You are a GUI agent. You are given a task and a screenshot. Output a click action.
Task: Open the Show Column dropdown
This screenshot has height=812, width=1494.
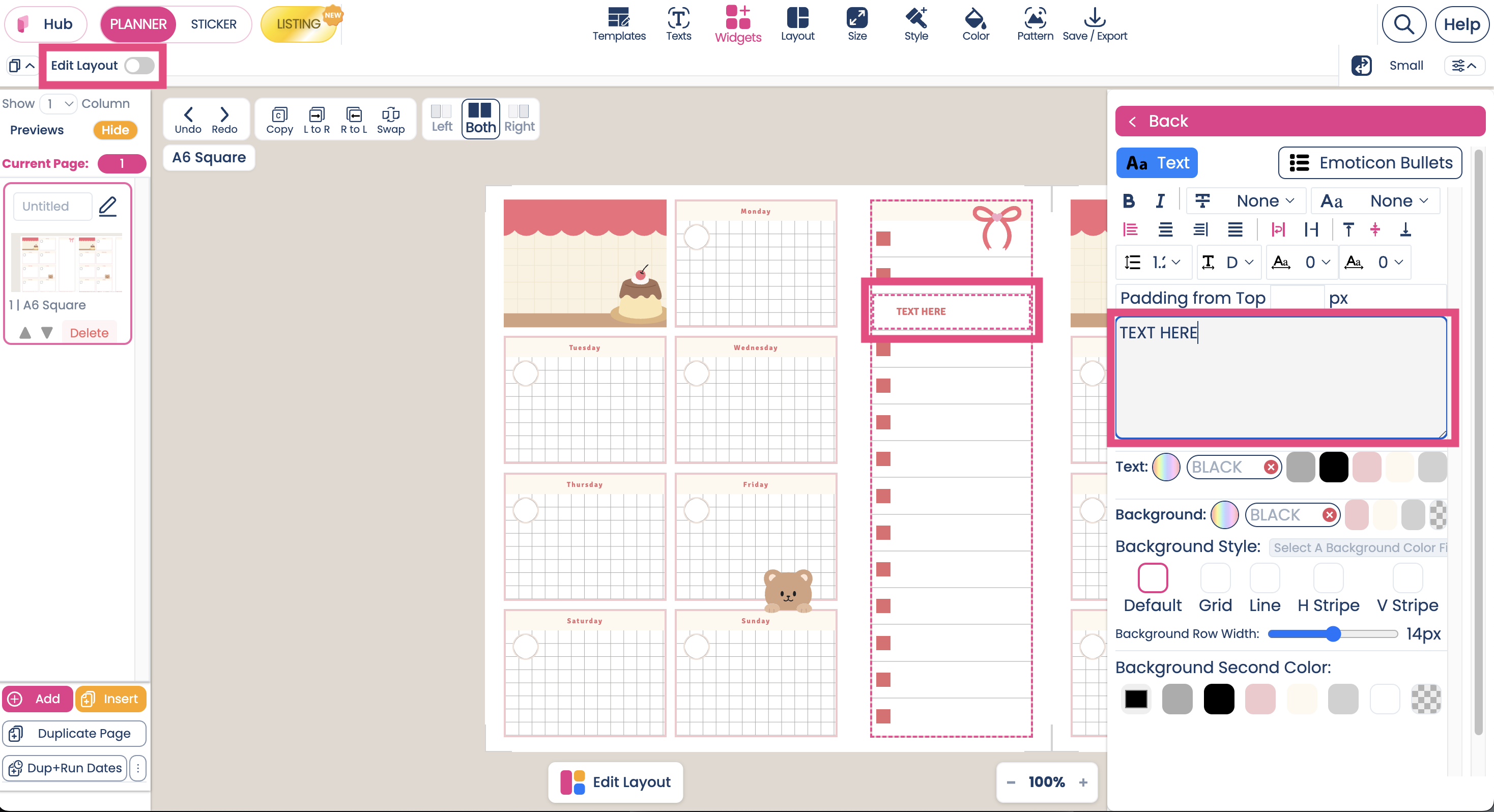[x=58, y=103]
